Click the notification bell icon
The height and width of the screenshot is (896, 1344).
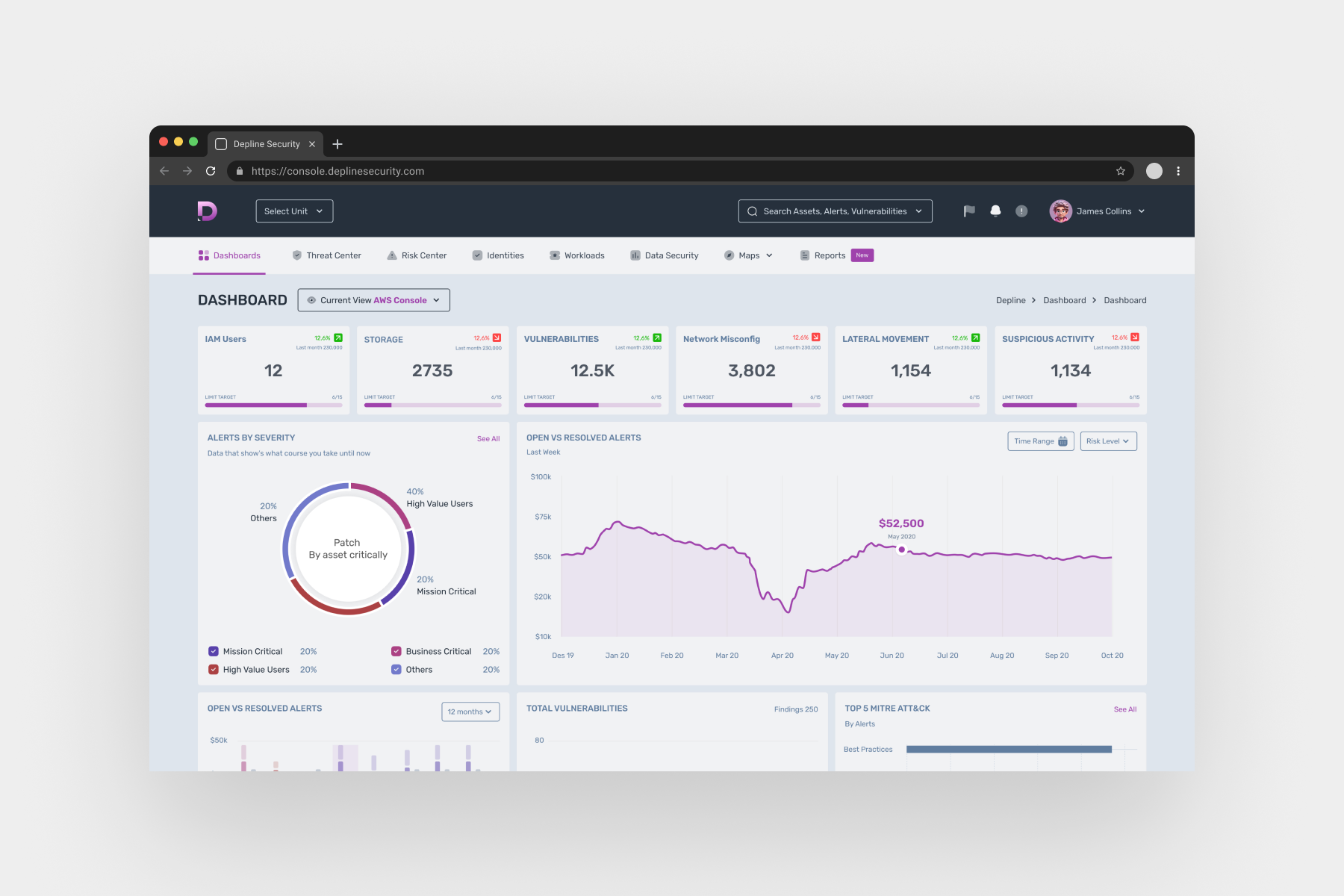[995, 211]
